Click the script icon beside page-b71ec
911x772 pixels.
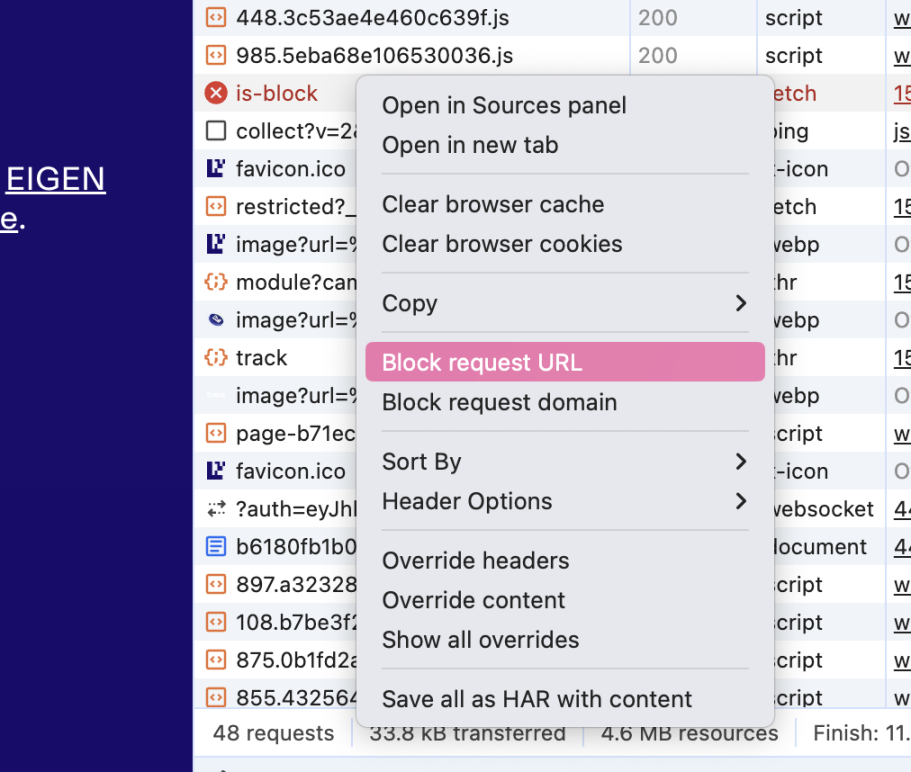pos(215,434)
